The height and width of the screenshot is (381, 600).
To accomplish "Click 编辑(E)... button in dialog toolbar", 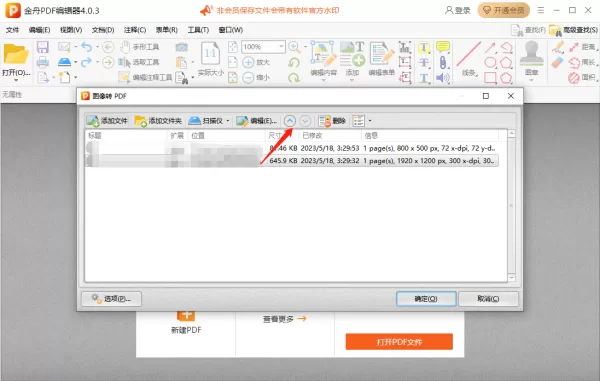I will click(x=256, y=121).
